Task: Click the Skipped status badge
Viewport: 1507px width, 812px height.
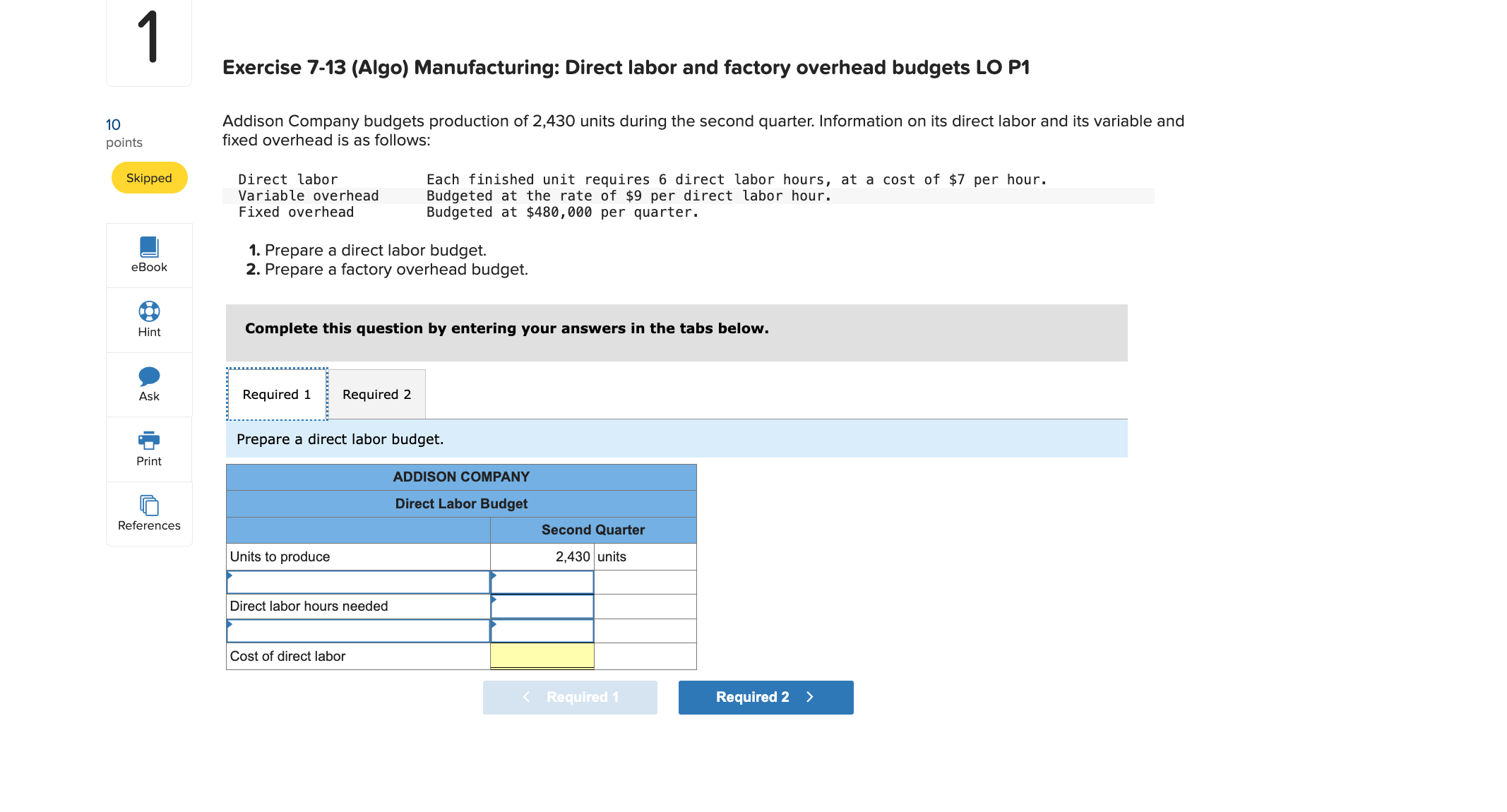Action: tap(149, 178)
